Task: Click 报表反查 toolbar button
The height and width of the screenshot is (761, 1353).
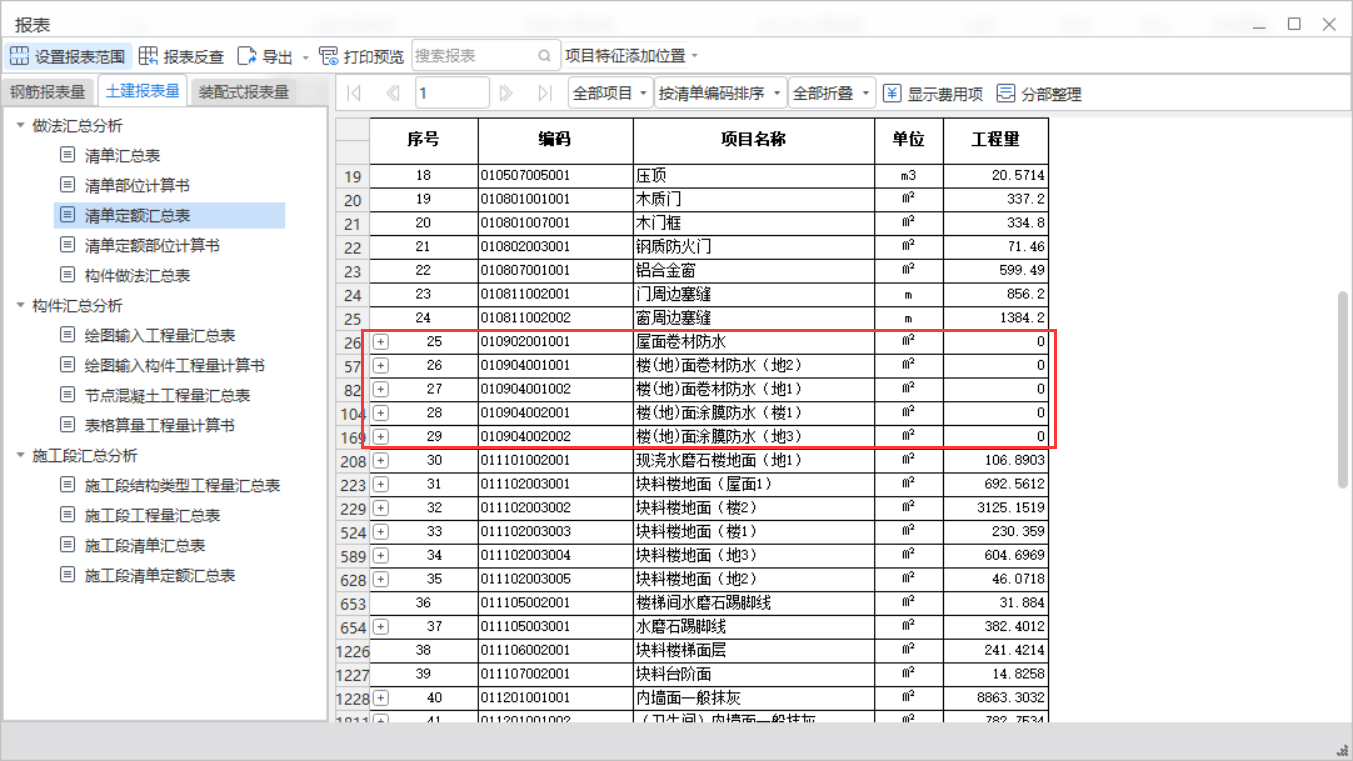Action: click(x=182, y=56)
